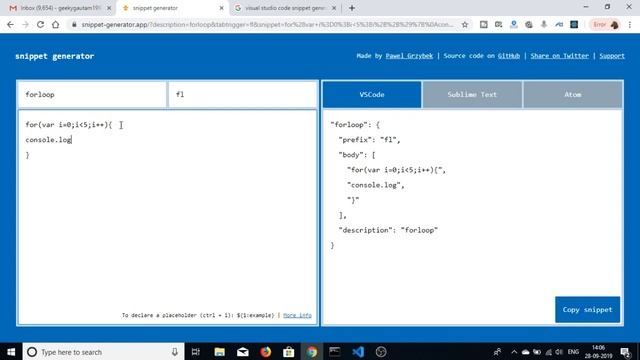
Task: Click the round gray extension icon
Action: 529,24
